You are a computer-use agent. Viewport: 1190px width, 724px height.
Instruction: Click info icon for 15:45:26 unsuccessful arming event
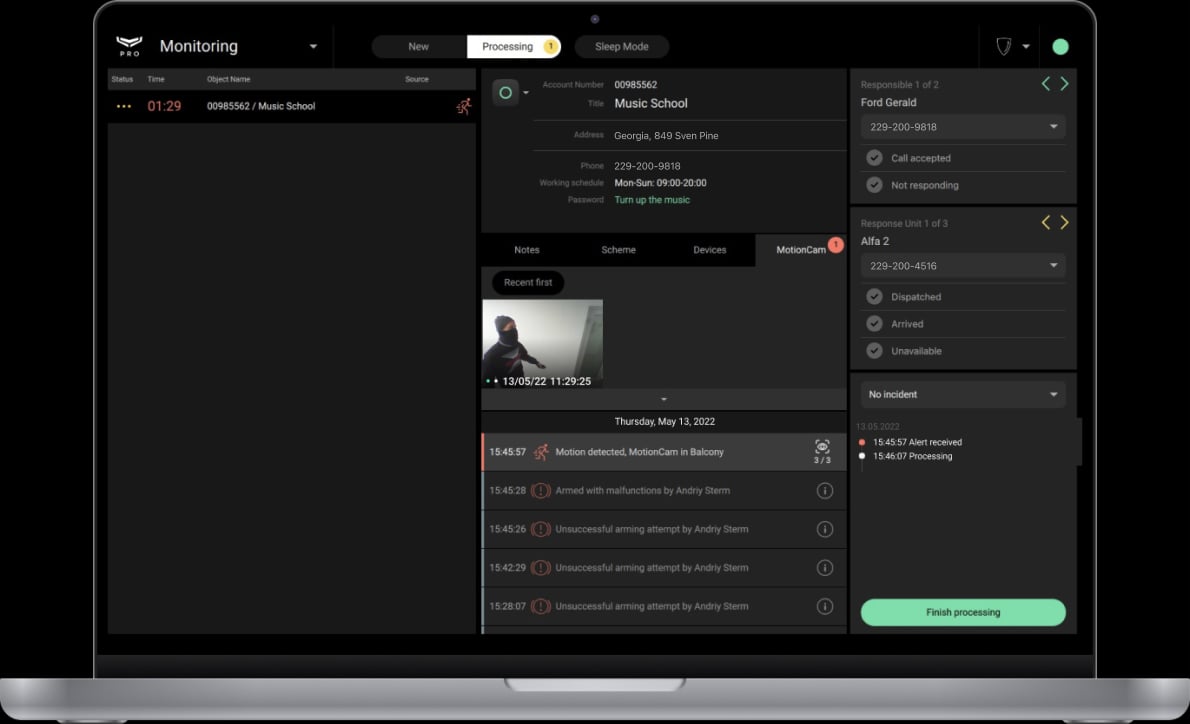click(825, 529)
